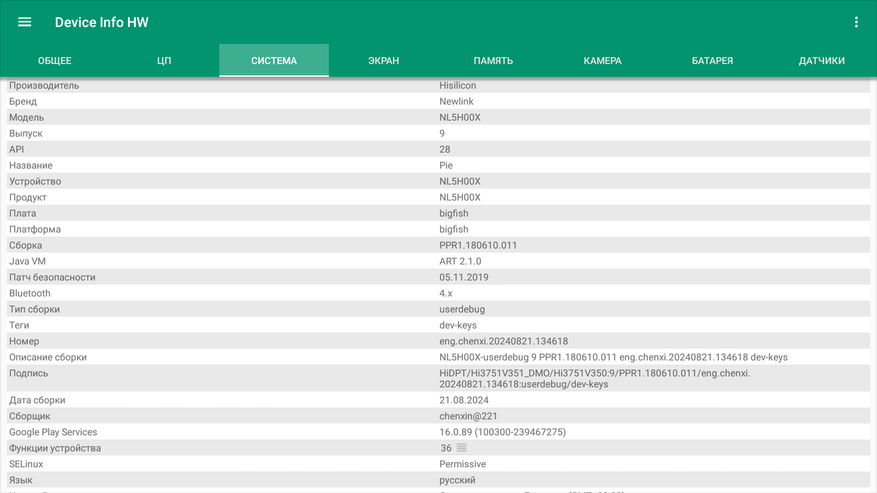Click the Патч безопасности label

pyautogui.click(x=52, y=278)
